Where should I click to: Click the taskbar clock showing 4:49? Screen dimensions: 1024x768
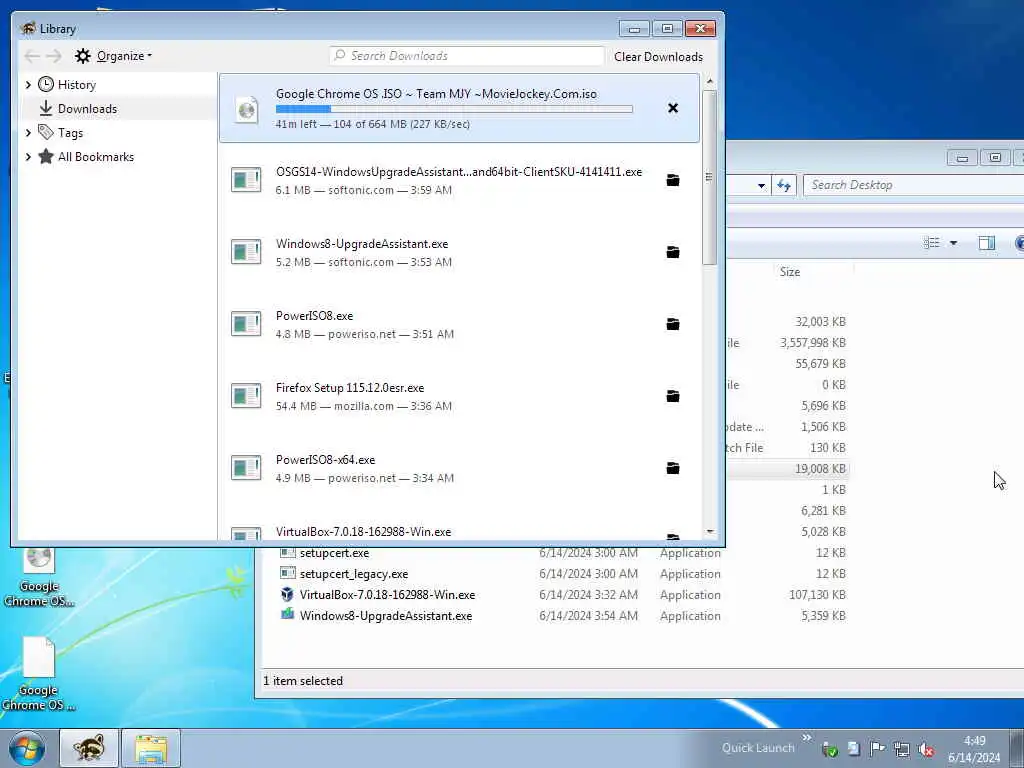(x=974, y=749)
